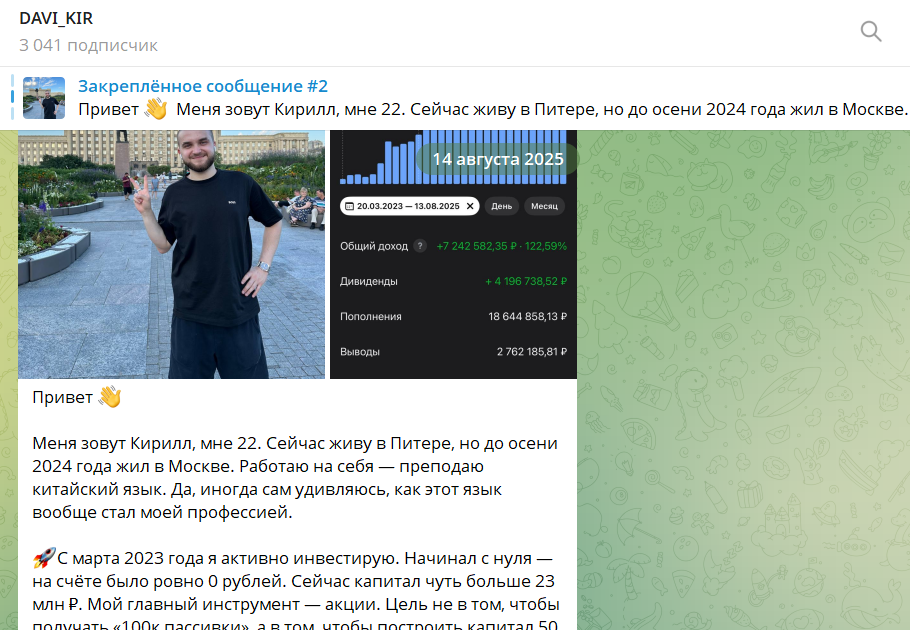Open search in the DAVI_KIR channel
The image size is (910, 630).
[871, 31]
